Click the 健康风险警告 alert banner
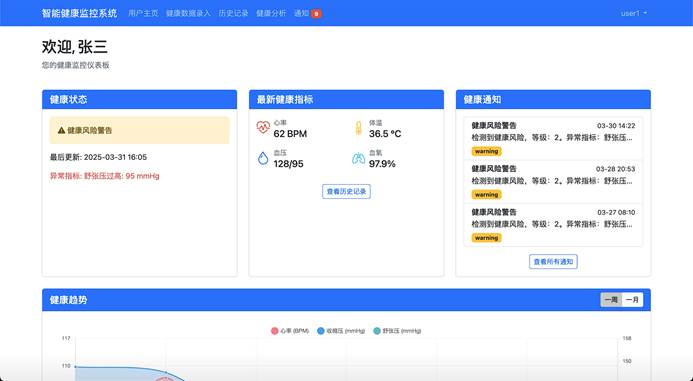Image resolution: width=693 pixels, height=381 pixels. pyautogui.click(x=140, y=130)
